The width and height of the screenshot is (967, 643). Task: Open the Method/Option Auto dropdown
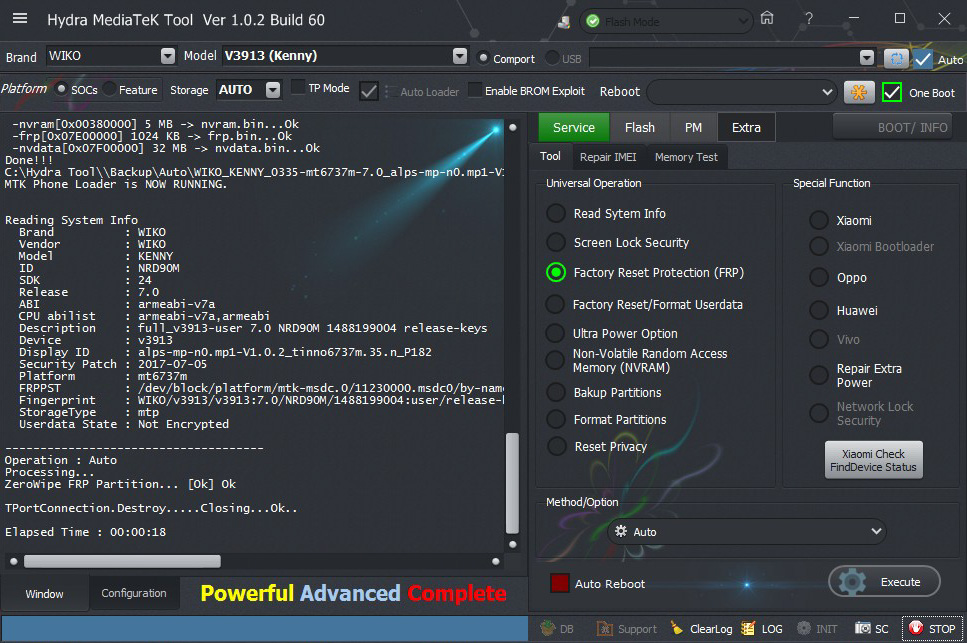747,531
